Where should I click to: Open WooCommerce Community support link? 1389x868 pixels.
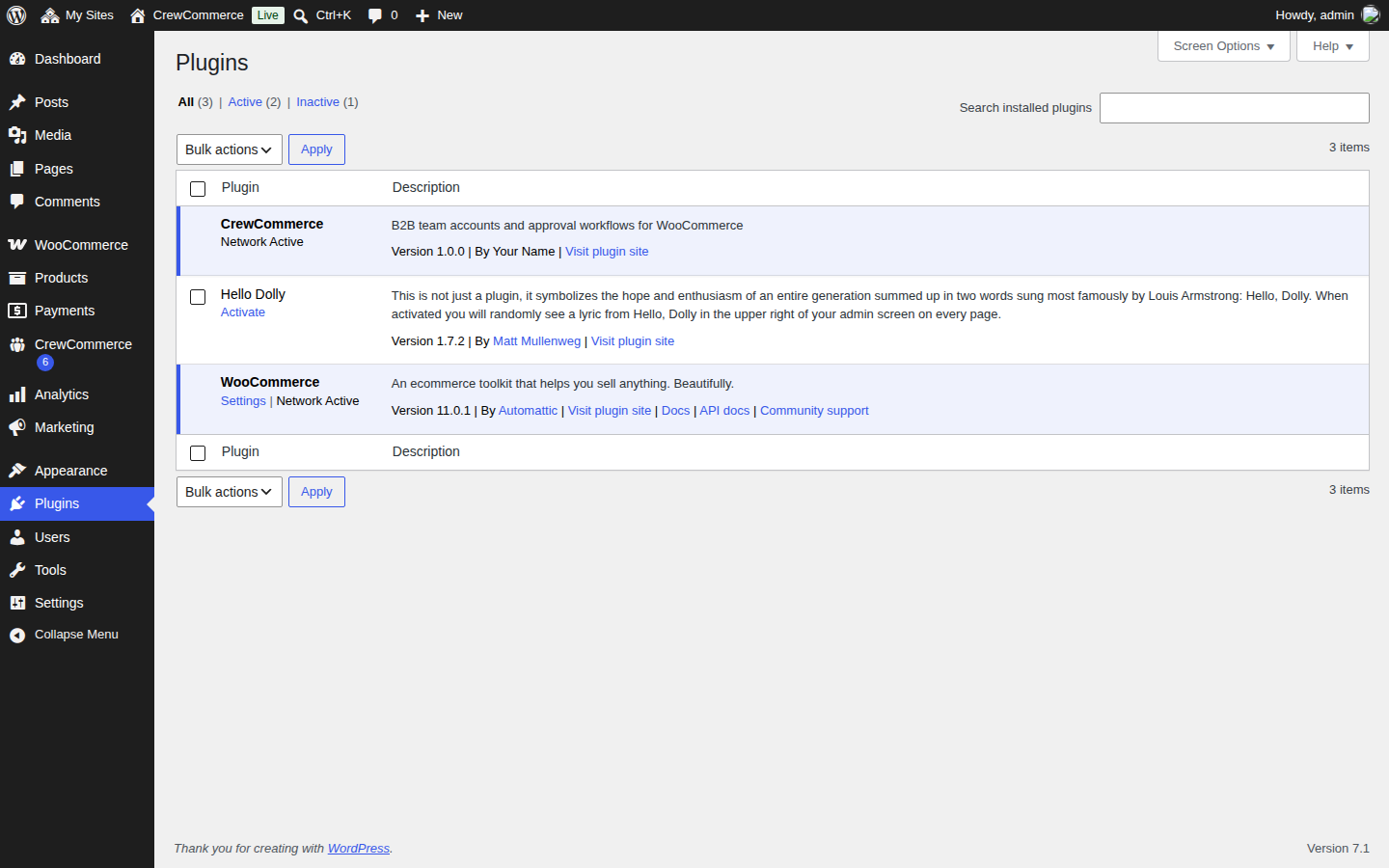click(814, 411)
